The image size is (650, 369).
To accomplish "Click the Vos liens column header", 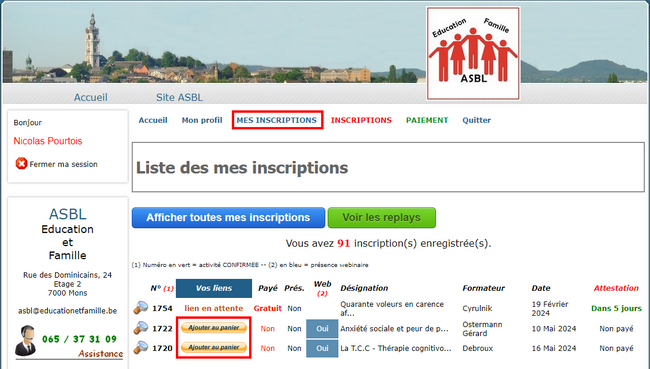I will (x=214, y=288).
